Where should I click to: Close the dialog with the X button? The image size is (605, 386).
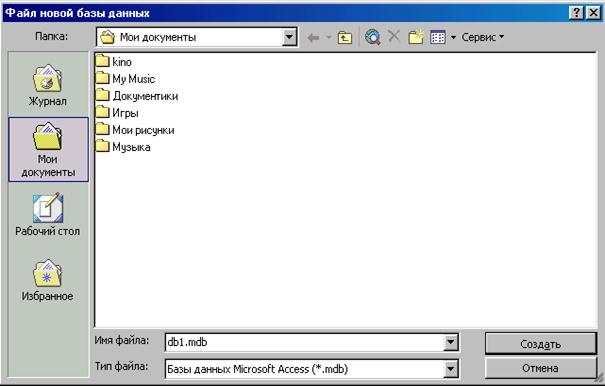[593, 13]
